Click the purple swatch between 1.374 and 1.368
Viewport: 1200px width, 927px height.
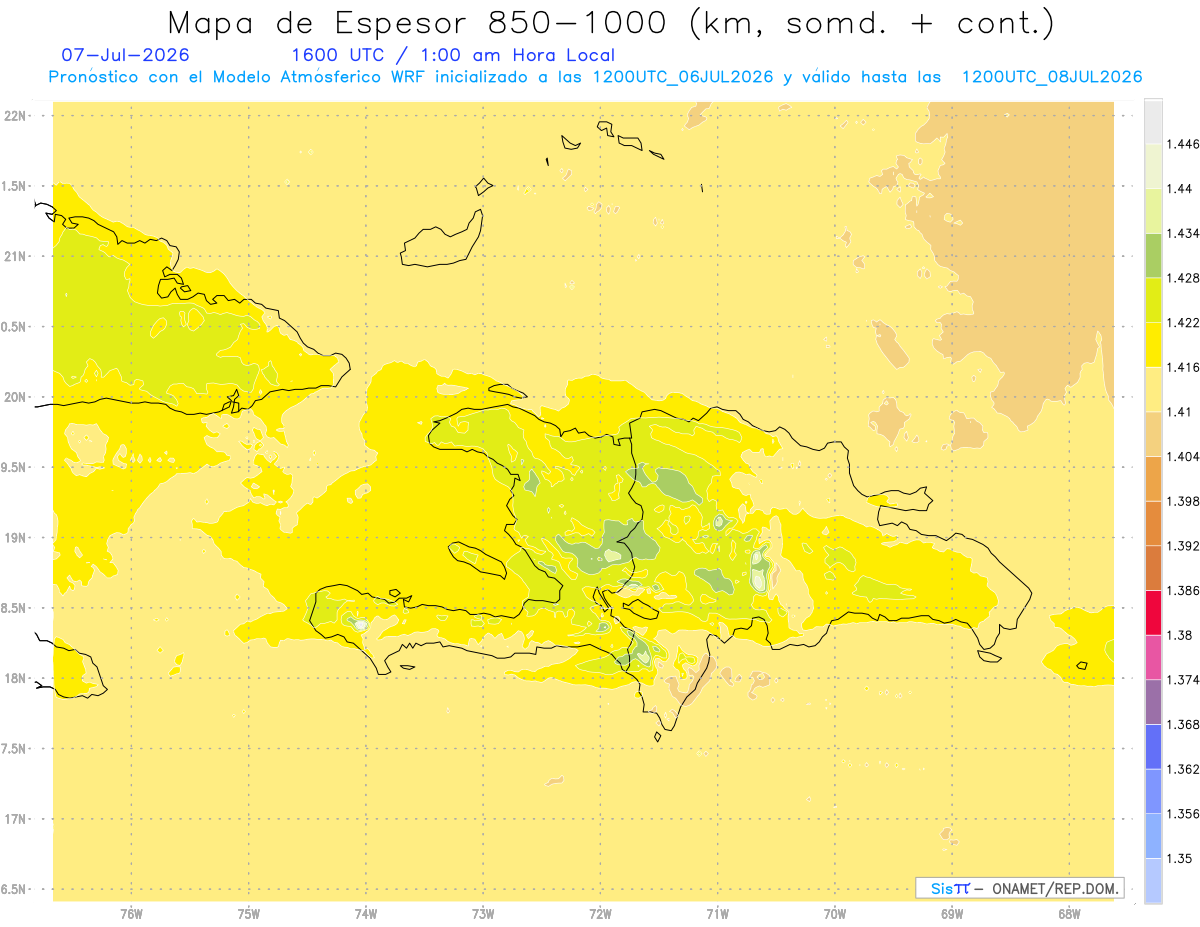pyautogui.click(x=1153, y=702)
